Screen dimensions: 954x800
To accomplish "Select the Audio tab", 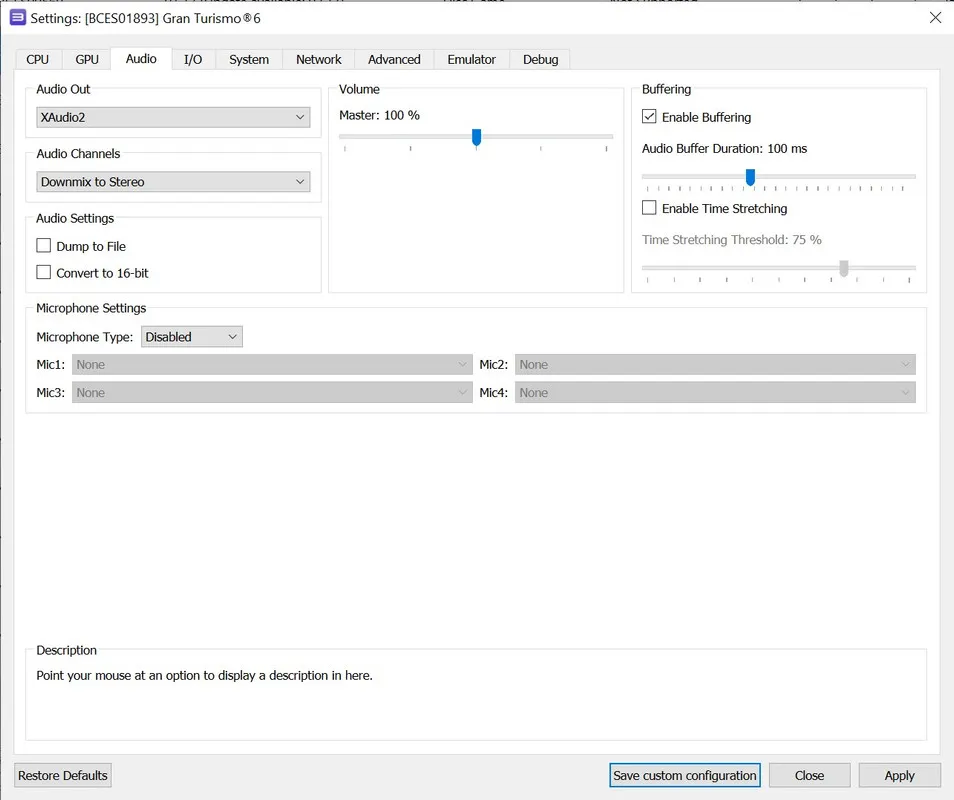I will tap(141, 58).
